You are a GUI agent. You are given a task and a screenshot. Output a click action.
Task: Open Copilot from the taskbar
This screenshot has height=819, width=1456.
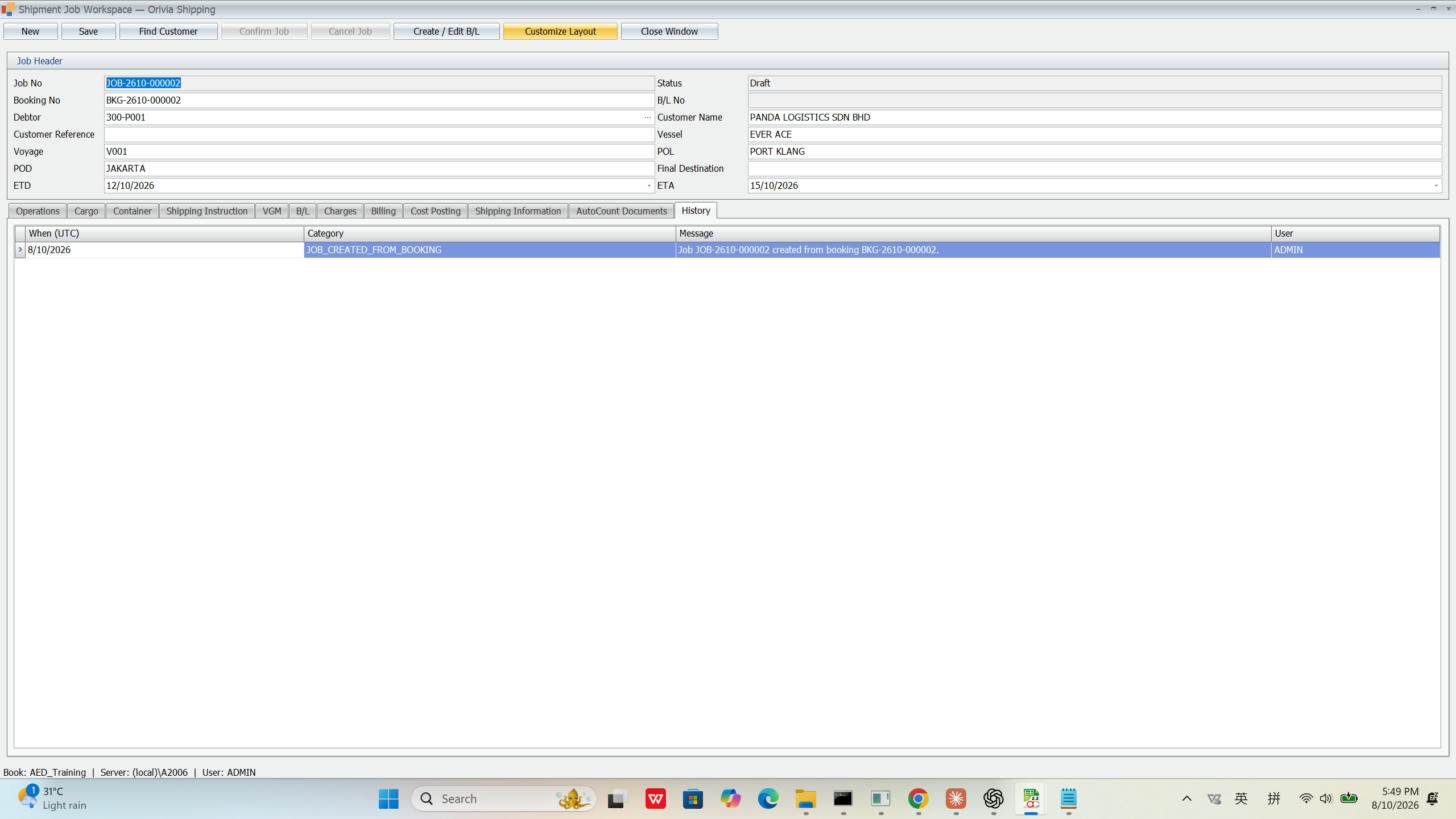730,798
